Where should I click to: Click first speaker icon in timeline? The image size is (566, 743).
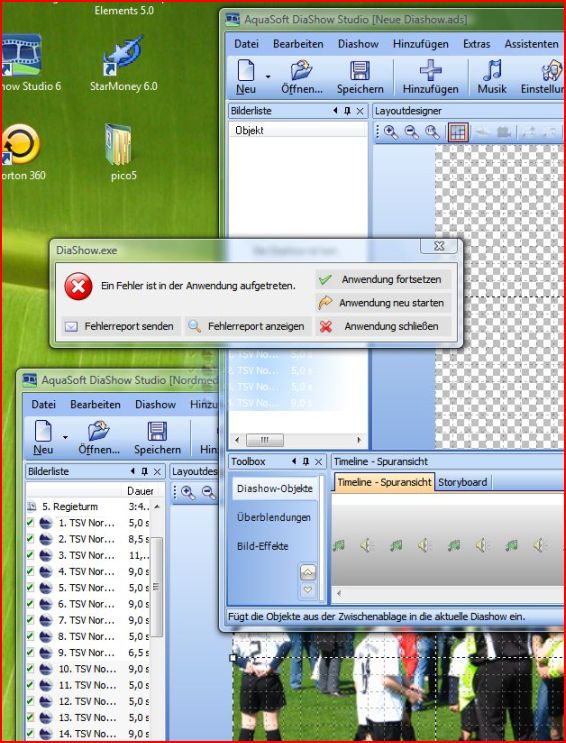point(366,546)
